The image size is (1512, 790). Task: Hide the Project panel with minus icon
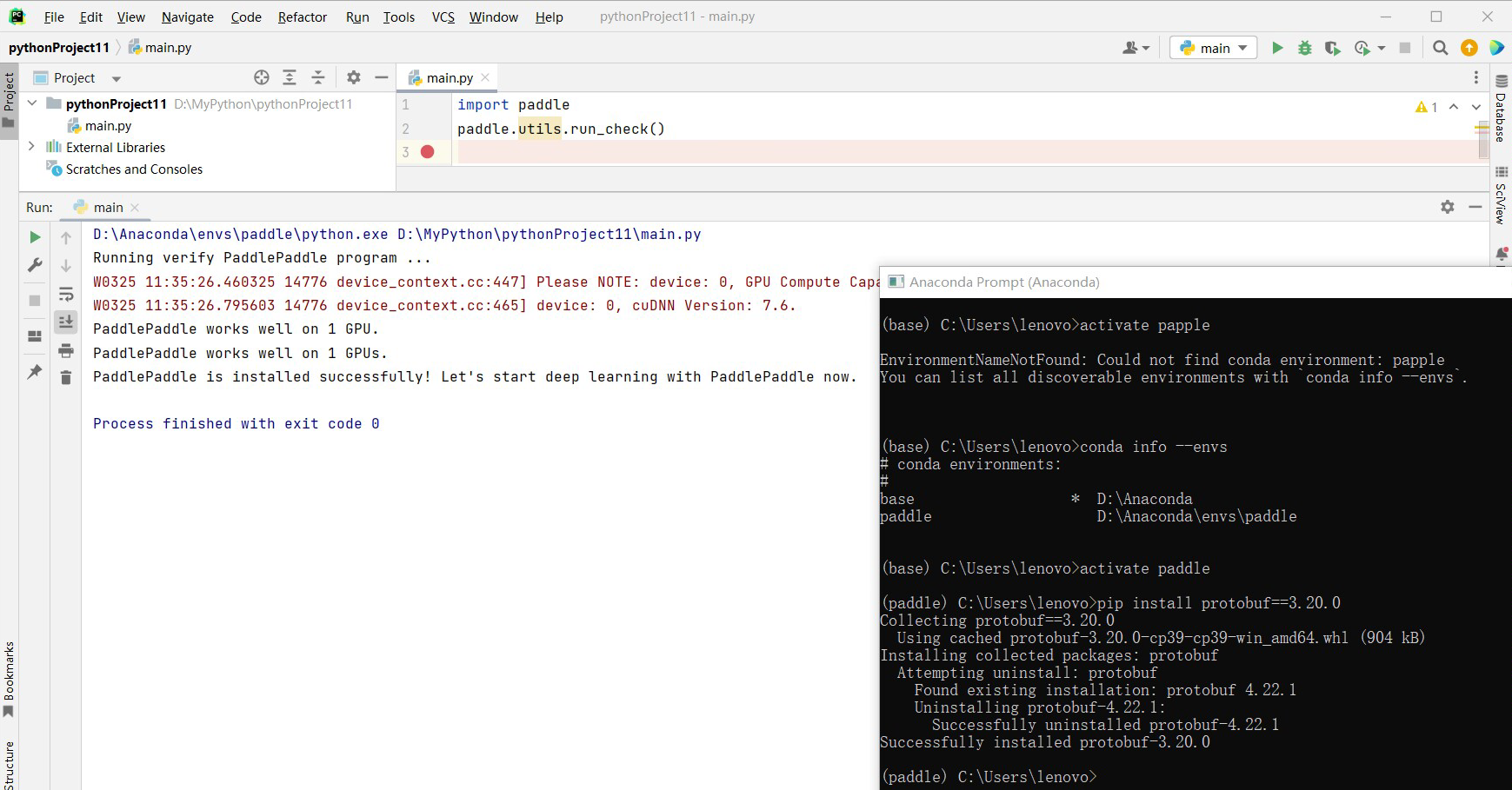tap(381, 77)
